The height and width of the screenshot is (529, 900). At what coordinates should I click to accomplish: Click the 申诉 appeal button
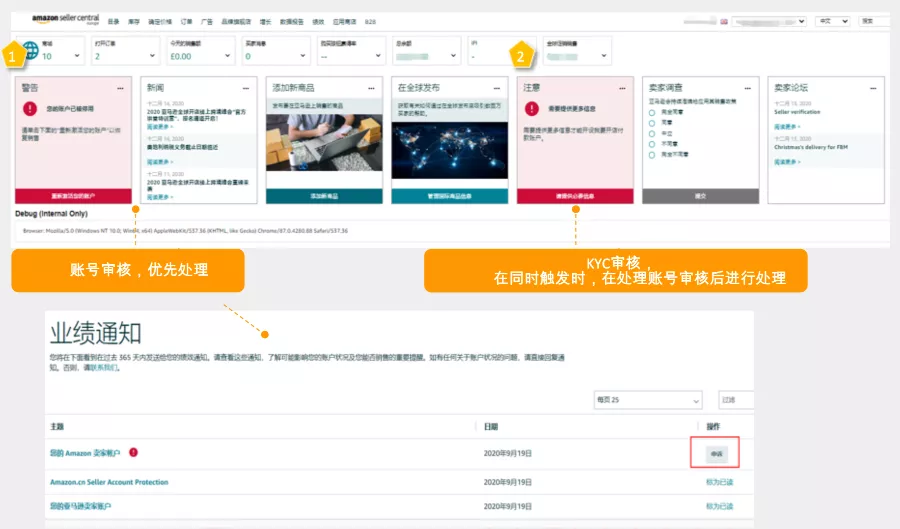pos(716,454)
